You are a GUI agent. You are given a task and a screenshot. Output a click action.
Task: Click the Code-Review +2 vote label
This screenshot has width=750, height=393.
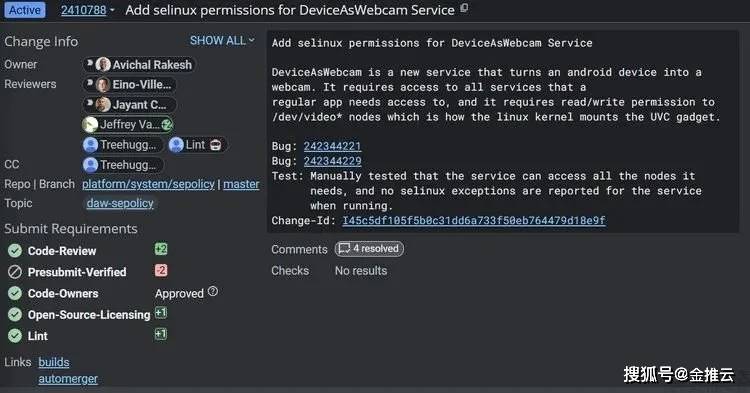tap(161, 249)
